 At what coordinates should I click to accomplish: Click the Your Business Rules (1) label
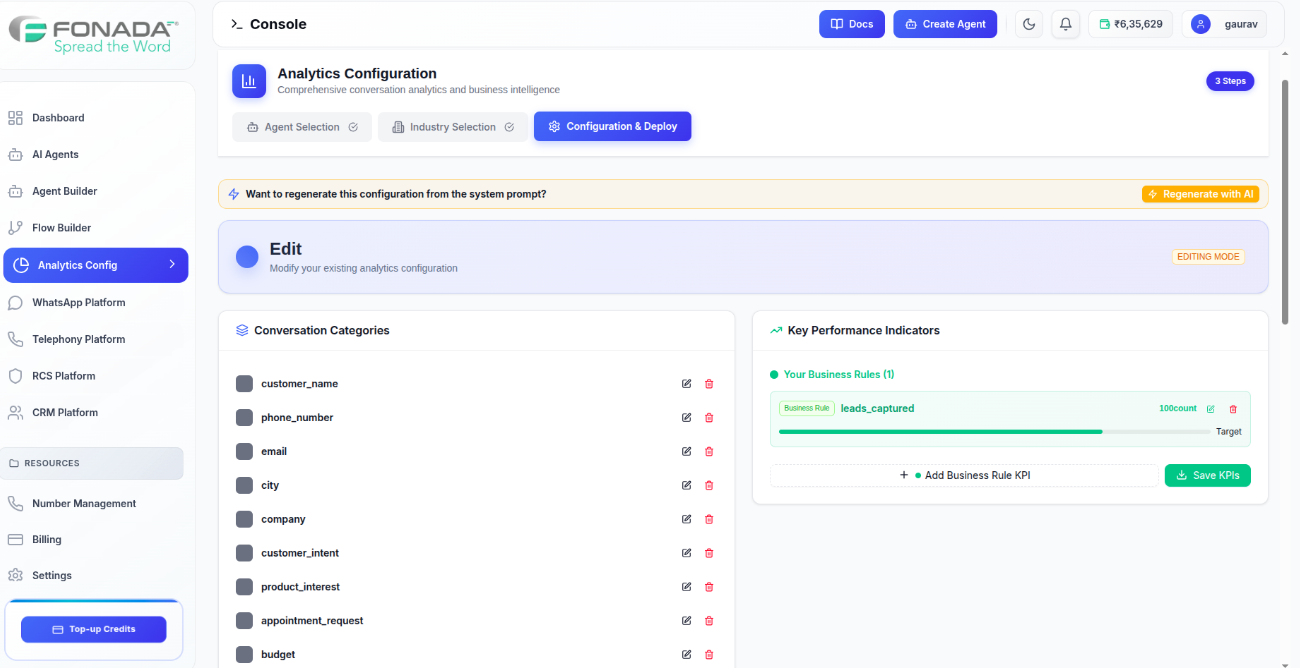click(x=838, y=375)
